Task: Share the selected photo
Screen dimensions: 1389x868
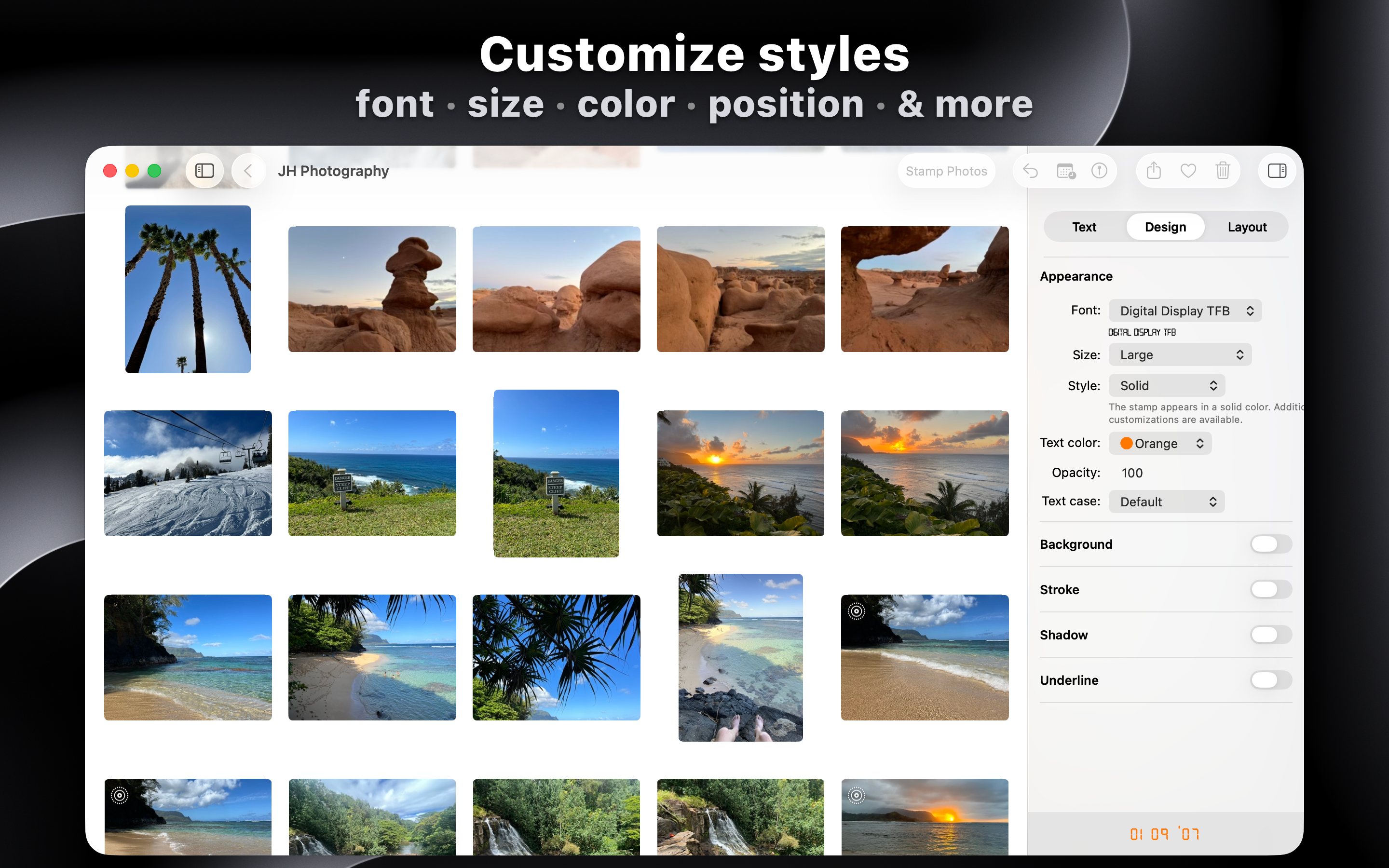Action: tap(1154, 171)
